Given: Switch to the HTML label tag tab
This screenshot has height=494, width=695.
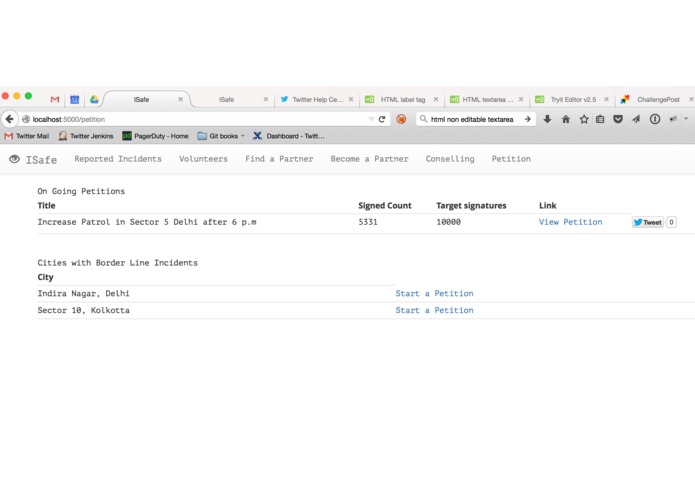Looking at the screenshot, I should click(402, 100).
